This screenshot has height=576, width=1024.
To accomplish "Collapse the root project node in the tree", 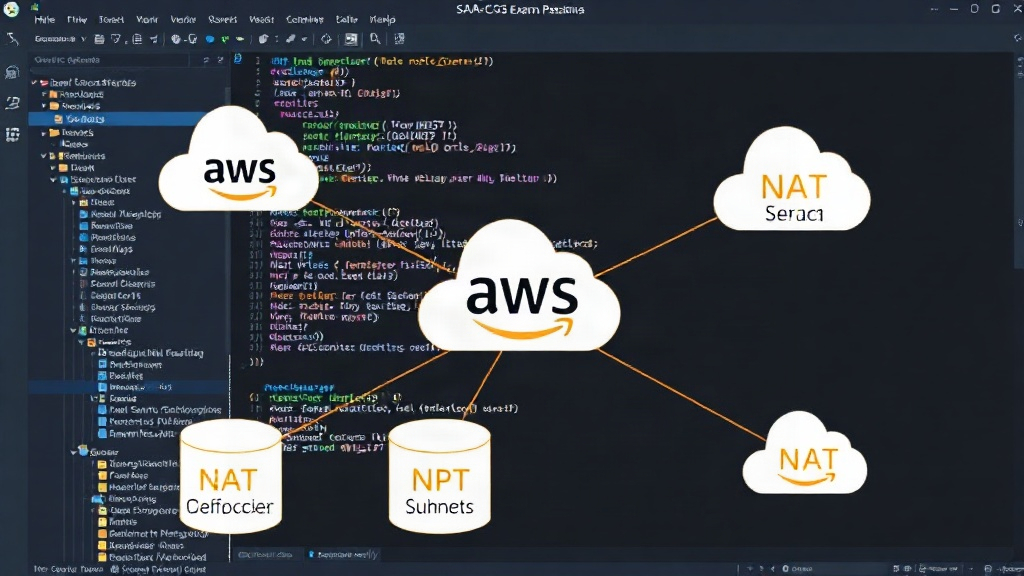I will (x=34, y=83).
